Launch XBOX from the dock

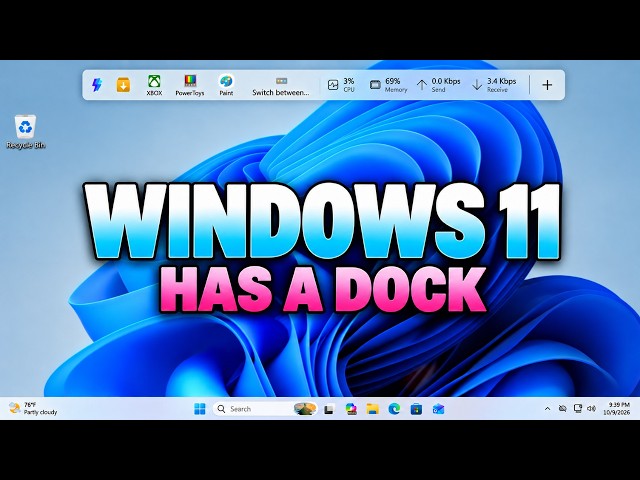click(154, 85)
